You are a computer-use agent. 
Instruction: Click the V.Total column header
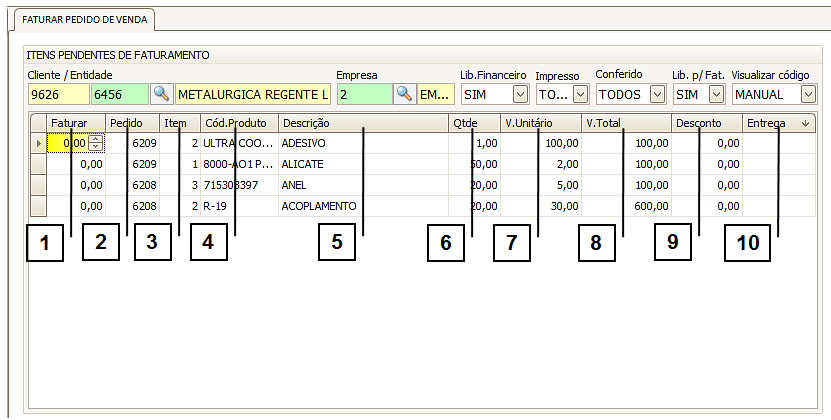(625, 123)
